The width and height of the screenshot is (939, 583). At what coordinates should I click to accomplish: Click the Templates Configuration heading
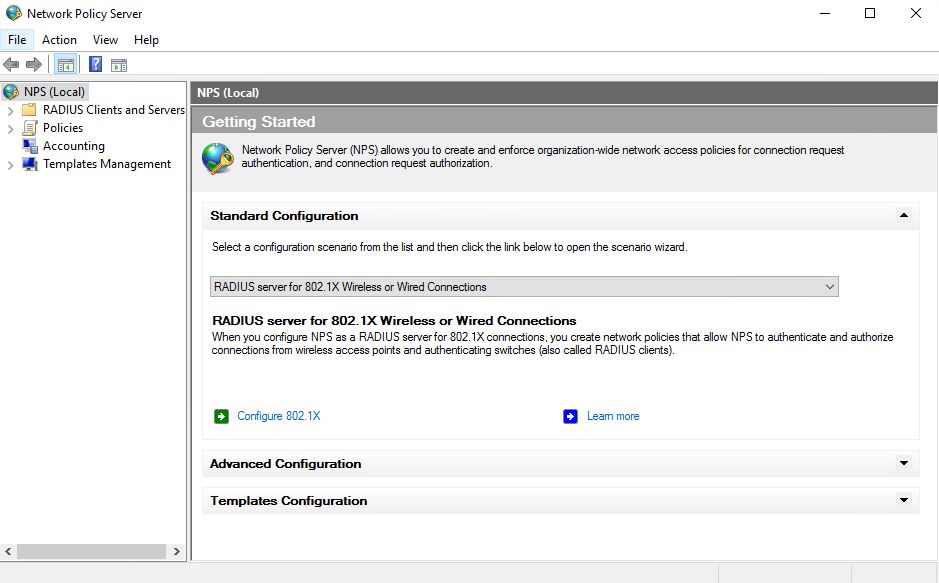[289, 501]
